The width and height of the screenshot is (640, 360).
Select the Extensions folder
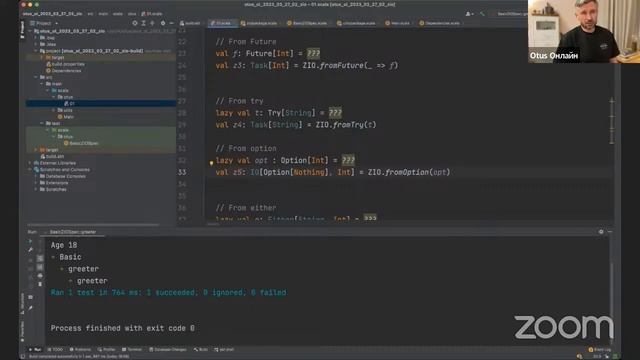point(54,183)
